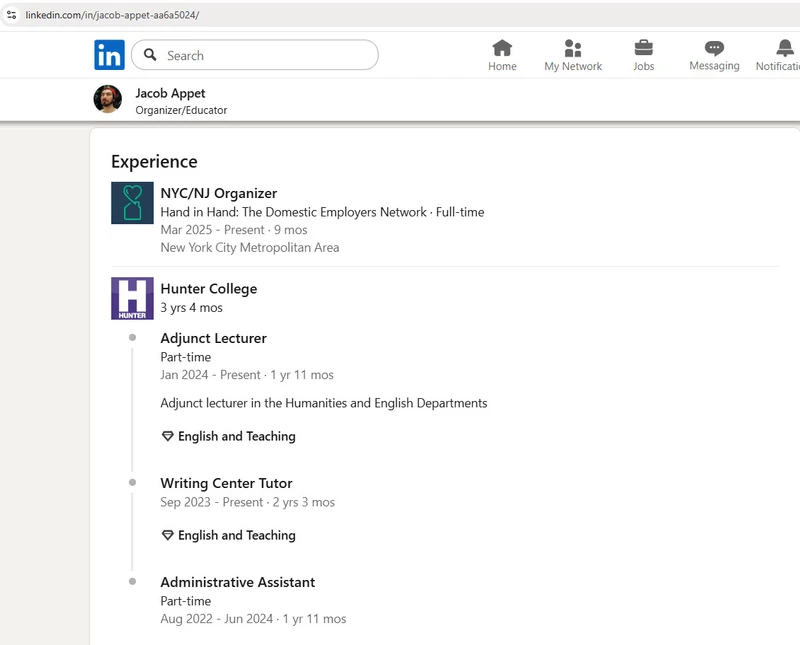Click diamond skills icon under Adjunct Lecturer
800x645 pixels.
point(167,436)
